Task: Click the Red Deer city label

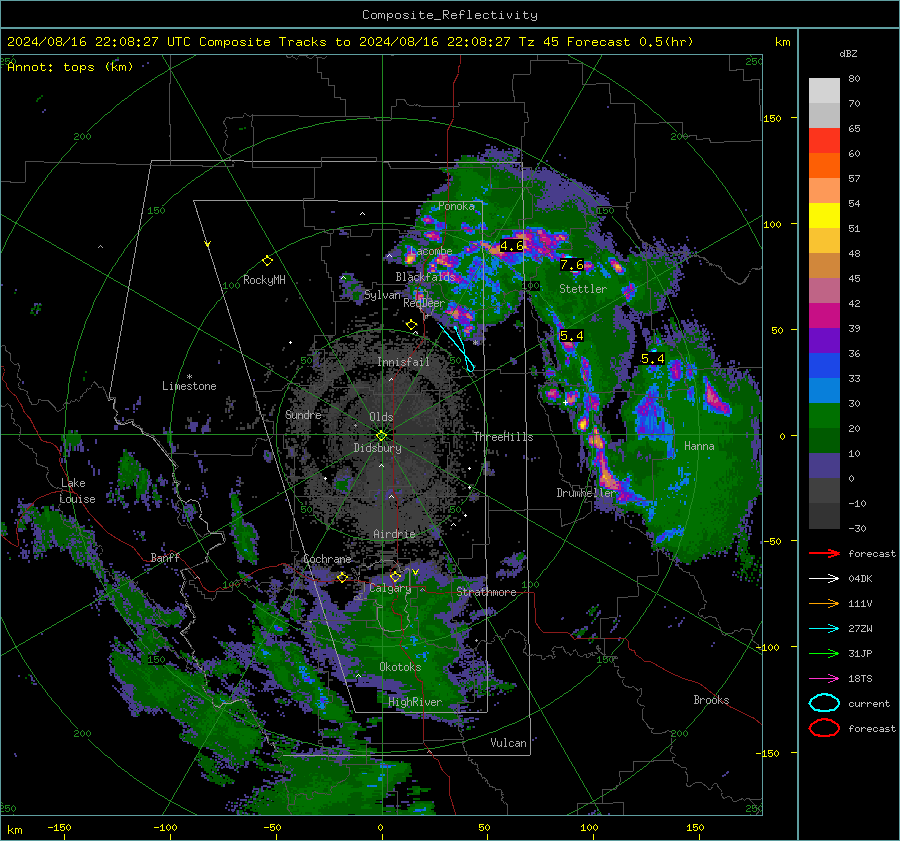Action: tap(424, 303)
